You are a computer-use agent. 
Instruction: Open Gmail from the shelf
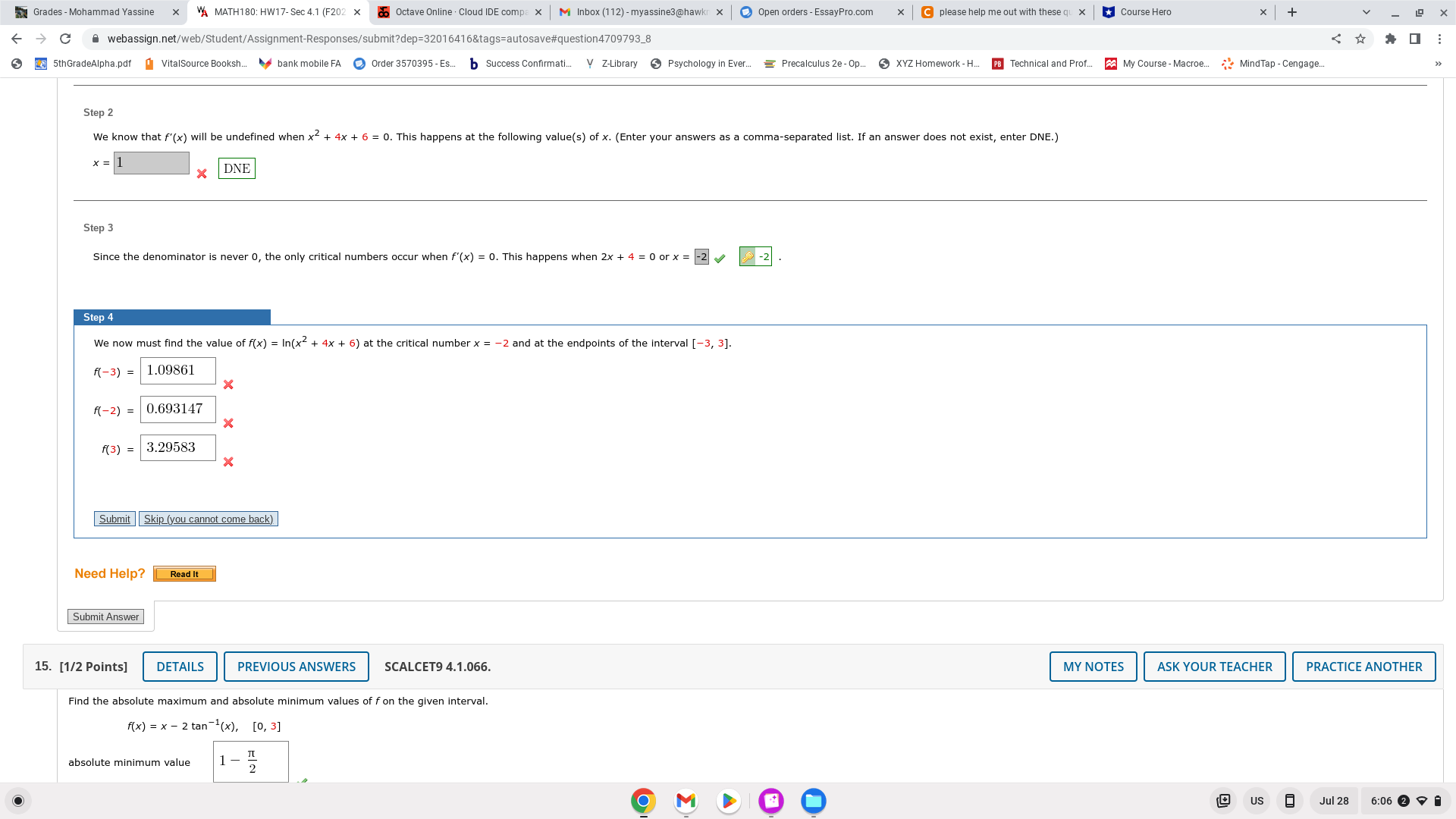pyautogui.click(x=686, y=801)
